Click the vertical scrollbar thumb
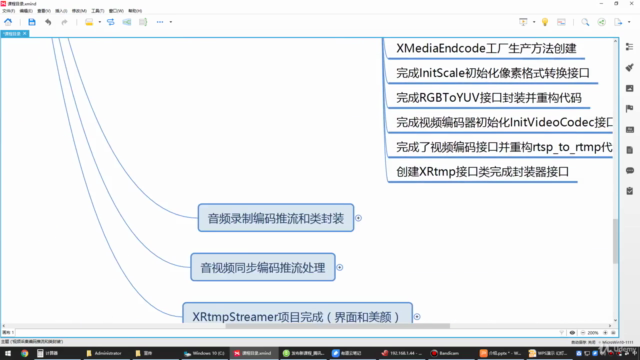Image resolution: width=640 pixels, height=360 pixels. [x=615, y=241]
